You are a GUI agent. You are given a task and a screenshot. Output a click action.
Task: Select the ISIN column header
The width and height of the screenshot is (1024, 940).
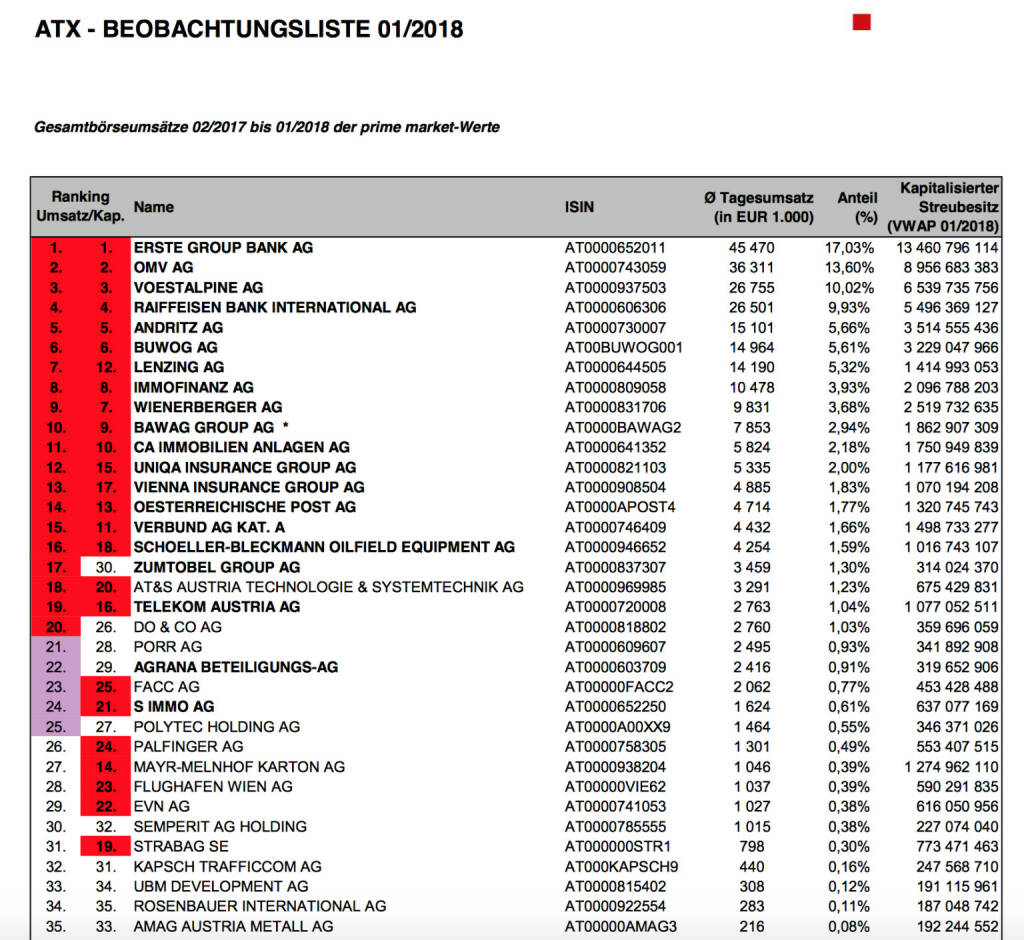point(579,207)
